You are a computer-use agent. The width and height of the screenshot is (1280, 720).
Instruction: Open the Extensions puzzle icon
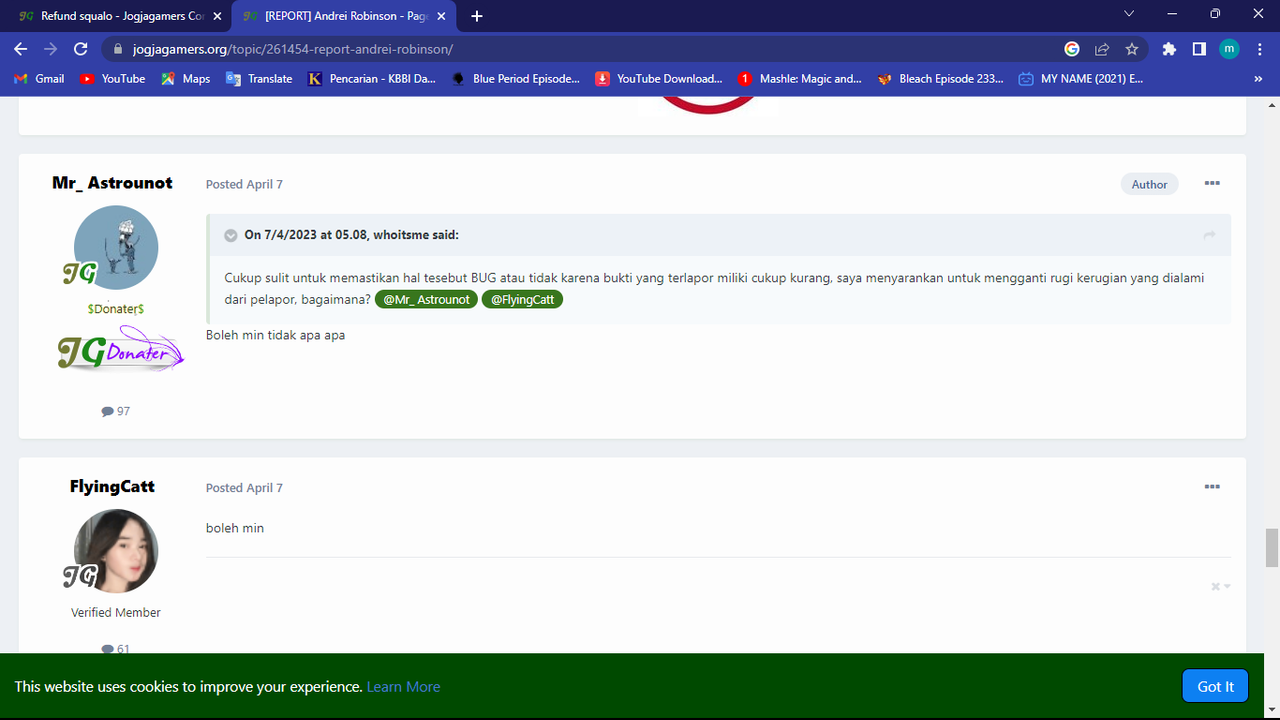click(1169, 49)
